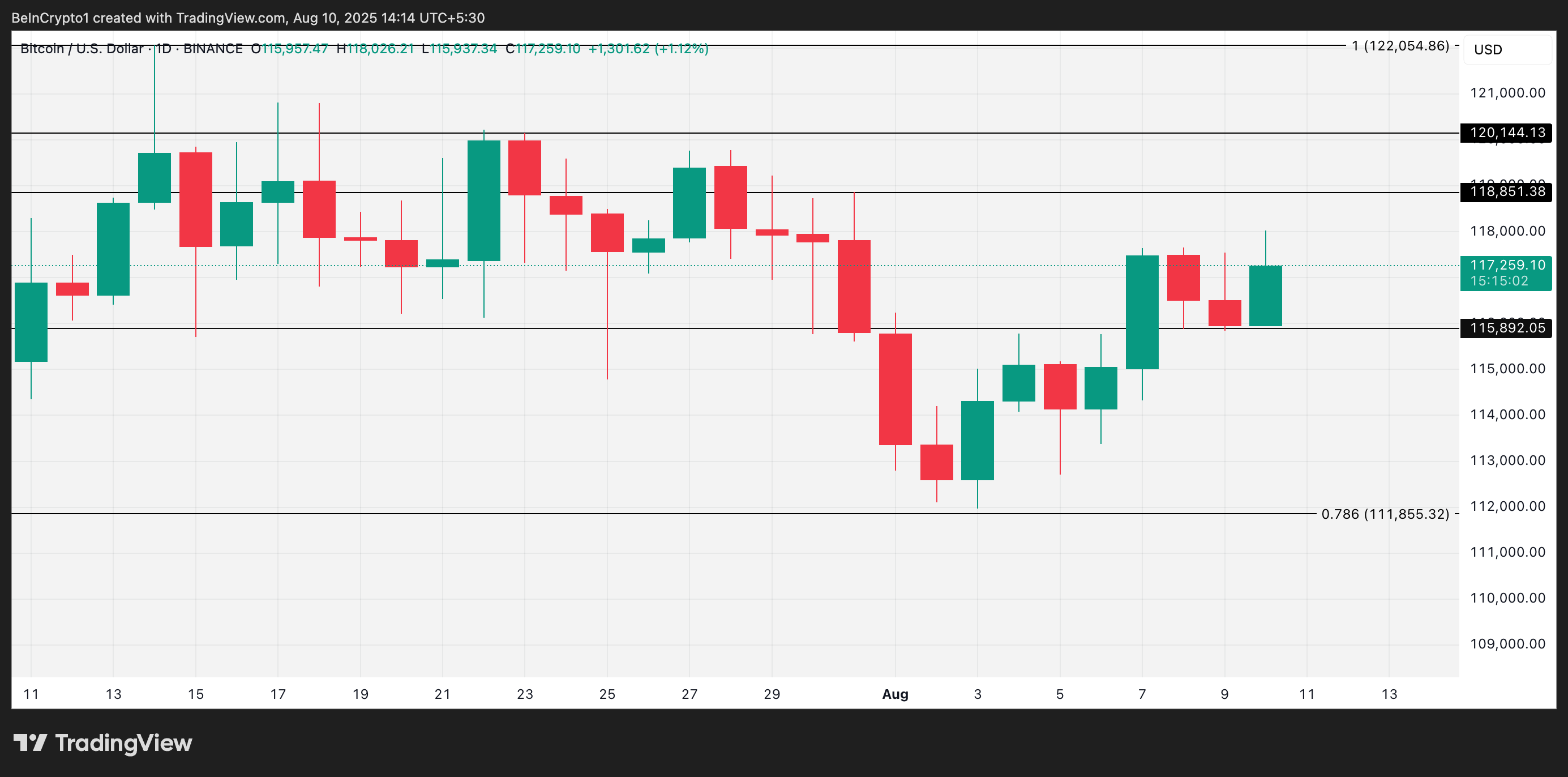Screen dimensions: 1568x777
Task: Select red candle with long wick on July 25
Action: [607, 233]
